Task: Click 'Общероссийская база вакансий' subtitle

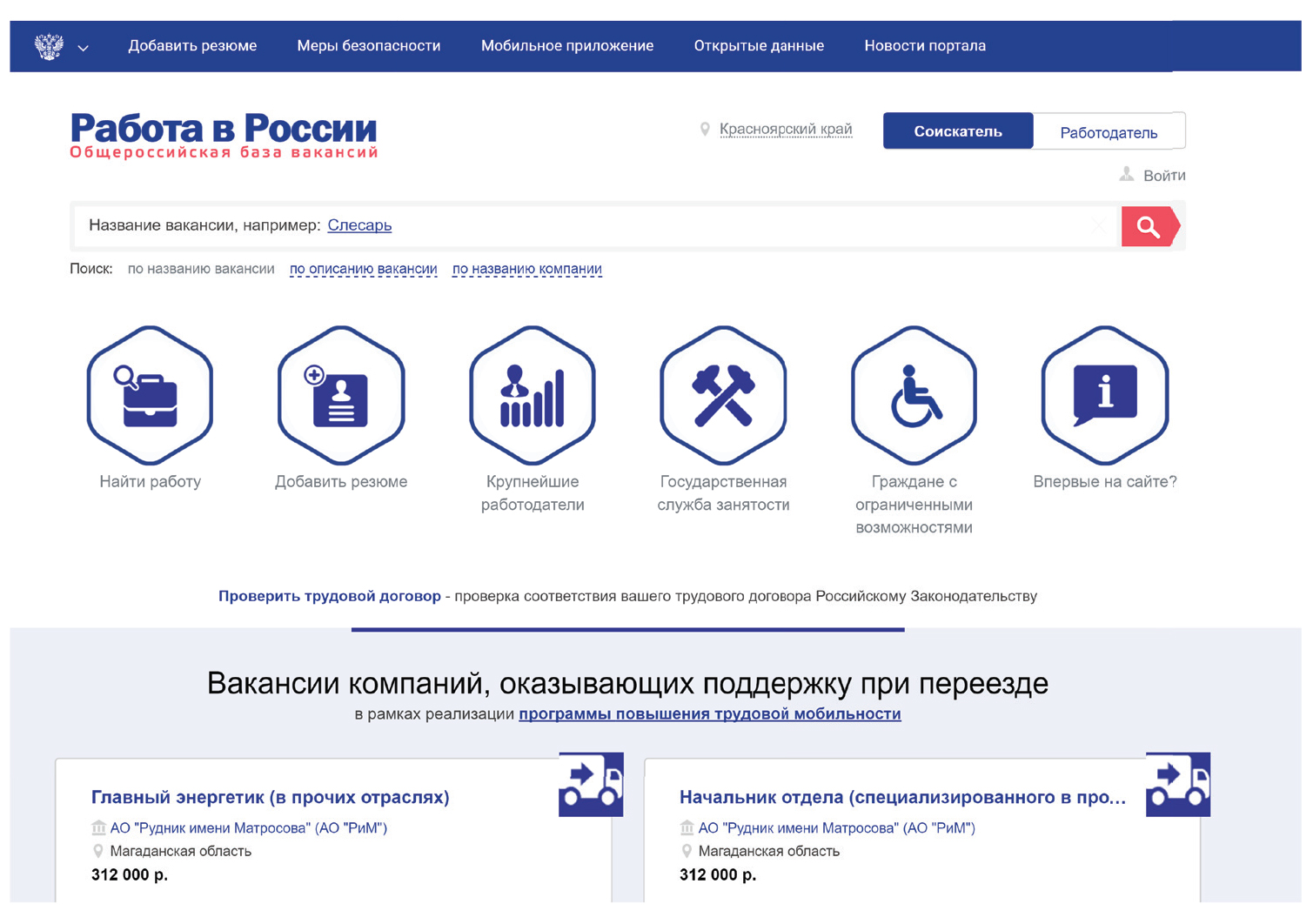Action: [224, 153]
